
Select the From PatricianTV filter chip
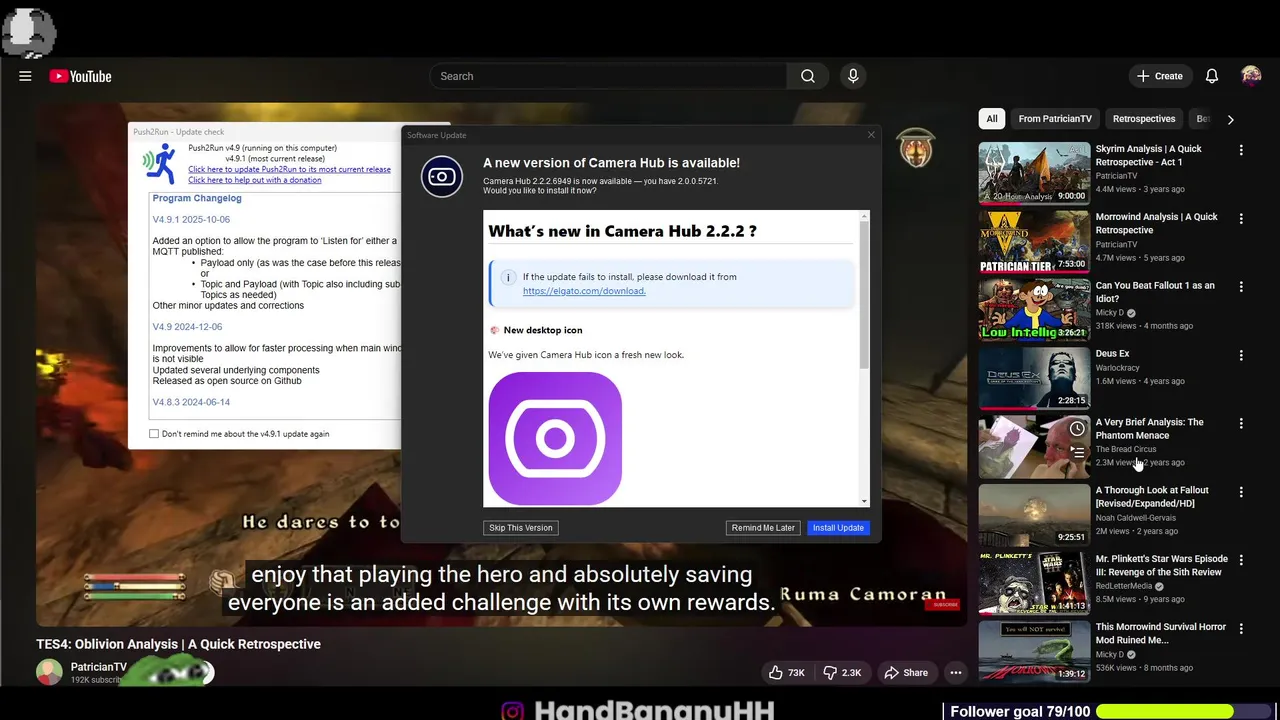[x=1055, y=119]
